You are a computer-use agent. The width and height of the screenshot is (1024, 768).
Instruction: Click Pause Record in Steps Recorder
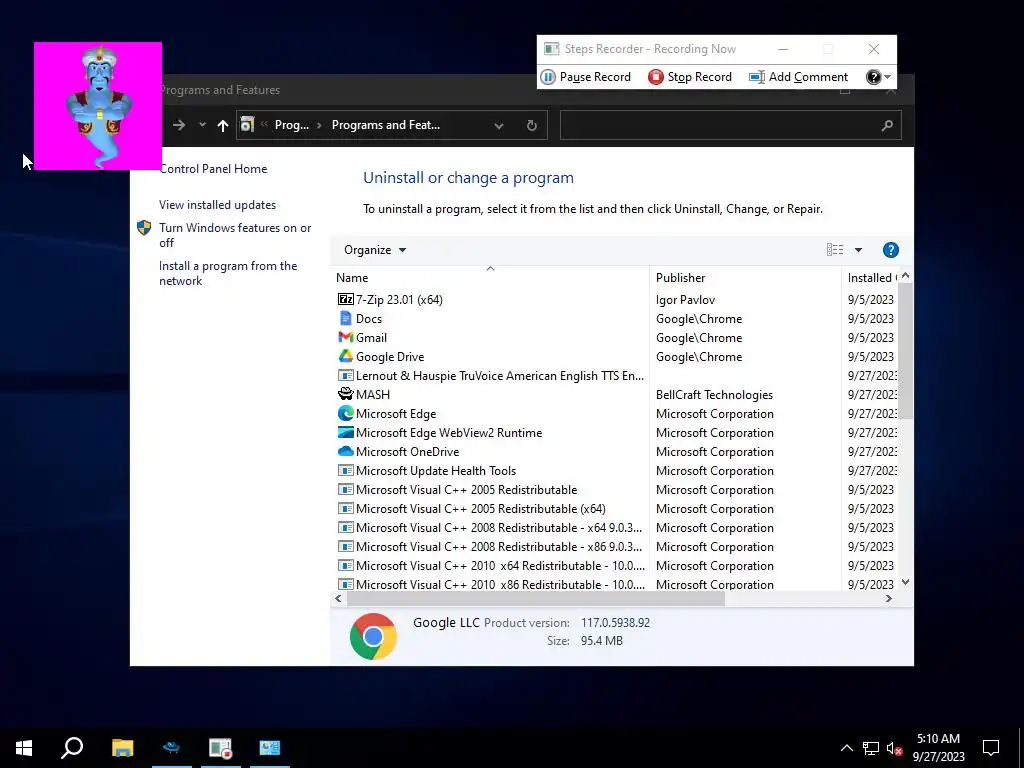(586, 77)
